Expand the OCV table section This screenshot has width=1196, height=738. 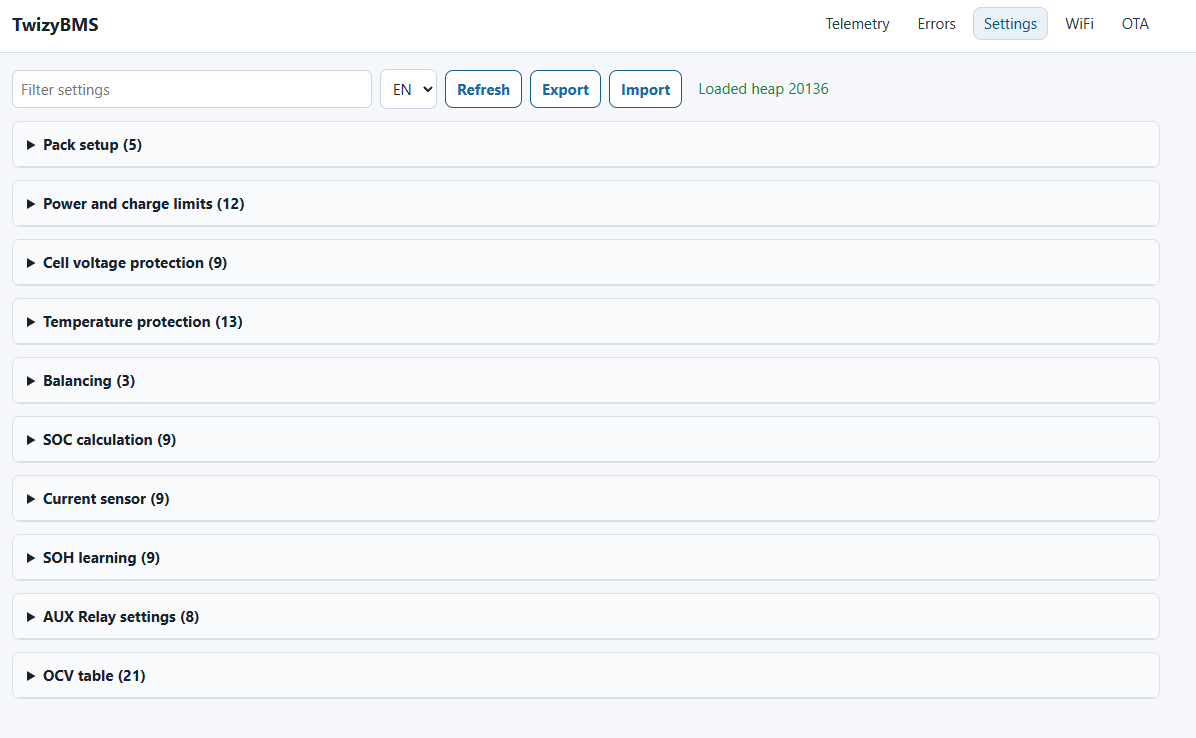pyautogui.click(x=586, y=675)
